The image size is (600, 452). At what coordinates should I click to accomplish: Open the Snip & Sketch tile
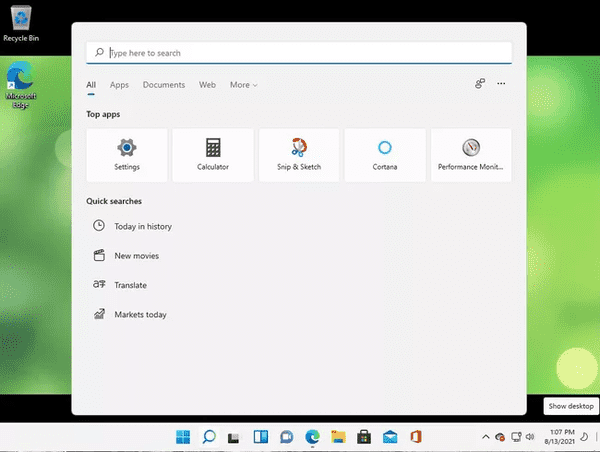pyautogui.click(x=299, y=155)
